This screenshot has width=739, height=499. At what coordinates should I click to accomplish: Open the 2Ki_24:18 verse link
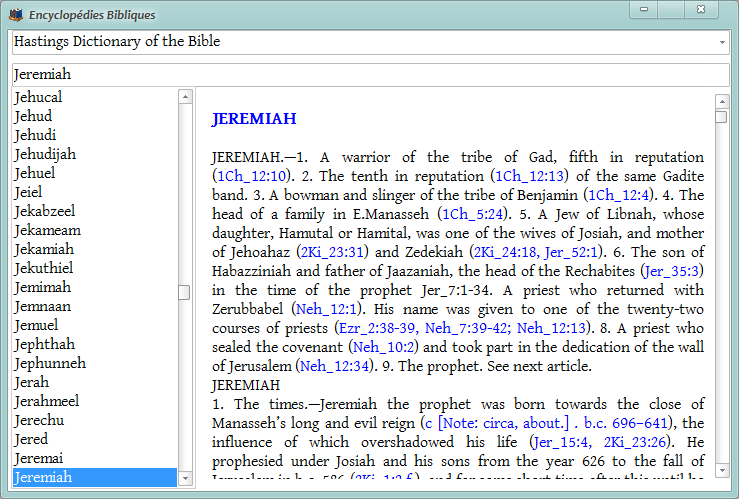[505, 252]
